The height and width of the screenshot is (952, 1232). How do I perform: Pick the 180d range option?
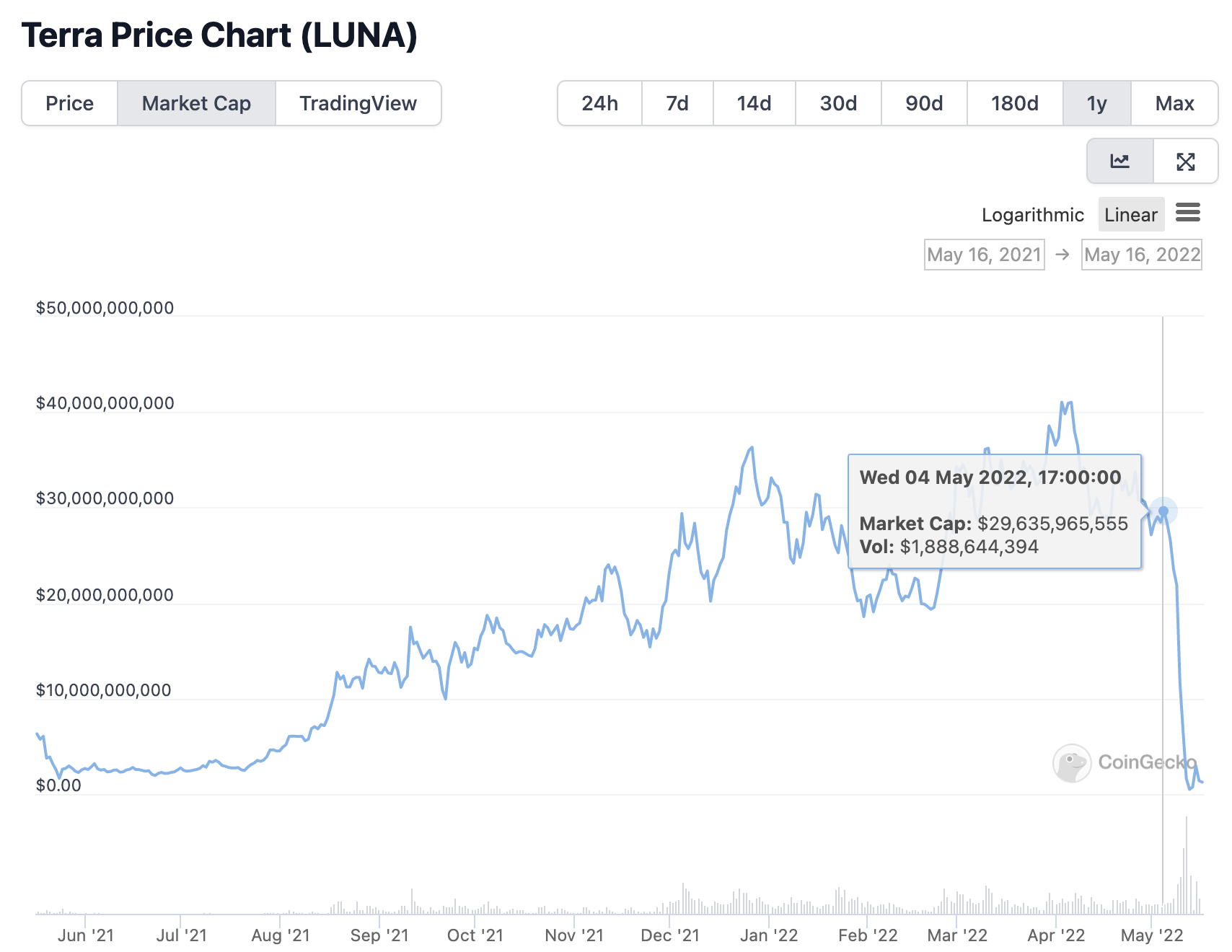click(x=1015, y=103)
